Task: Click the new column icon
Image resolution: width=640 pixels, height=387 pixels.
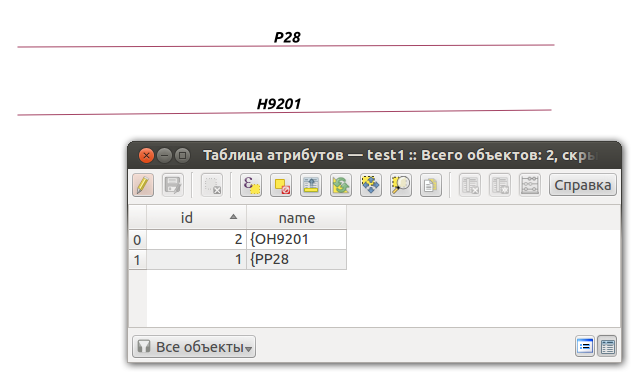Action: (500, 185)
